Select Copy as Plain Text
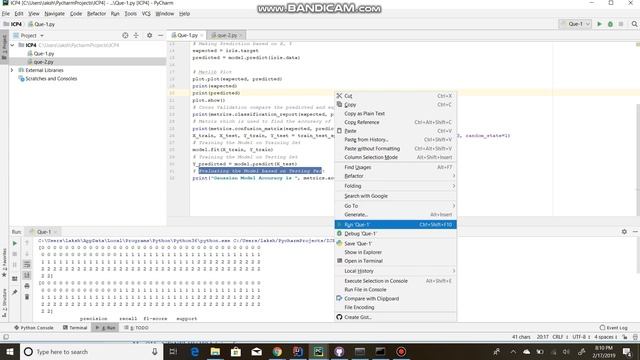 [396, 113]
